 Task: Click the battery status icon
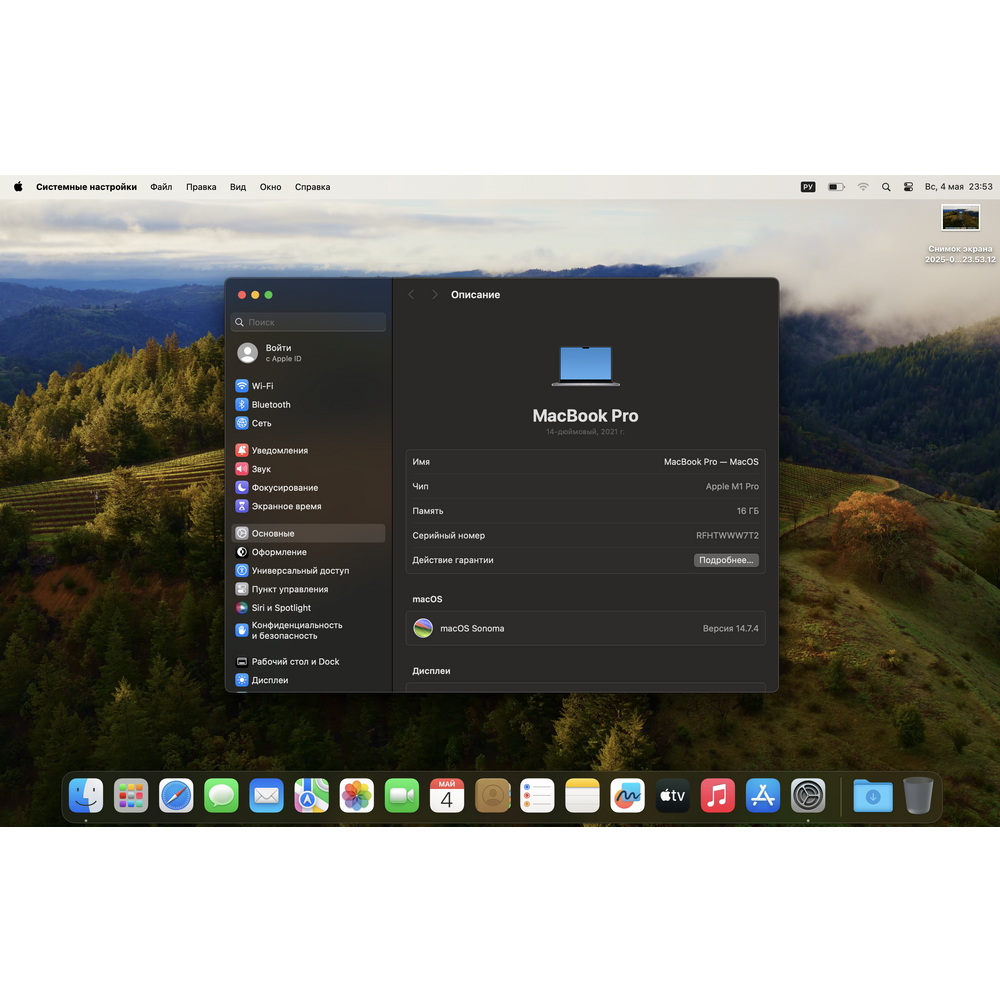pyautogui.click(x=836, y=187)
